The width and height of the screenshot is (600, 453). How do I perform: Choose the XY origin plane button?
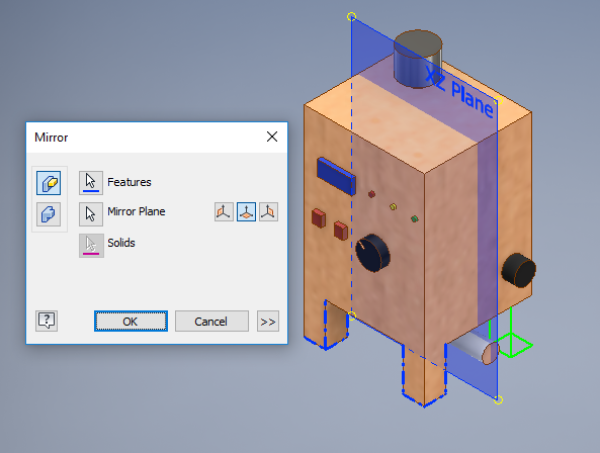269,212
